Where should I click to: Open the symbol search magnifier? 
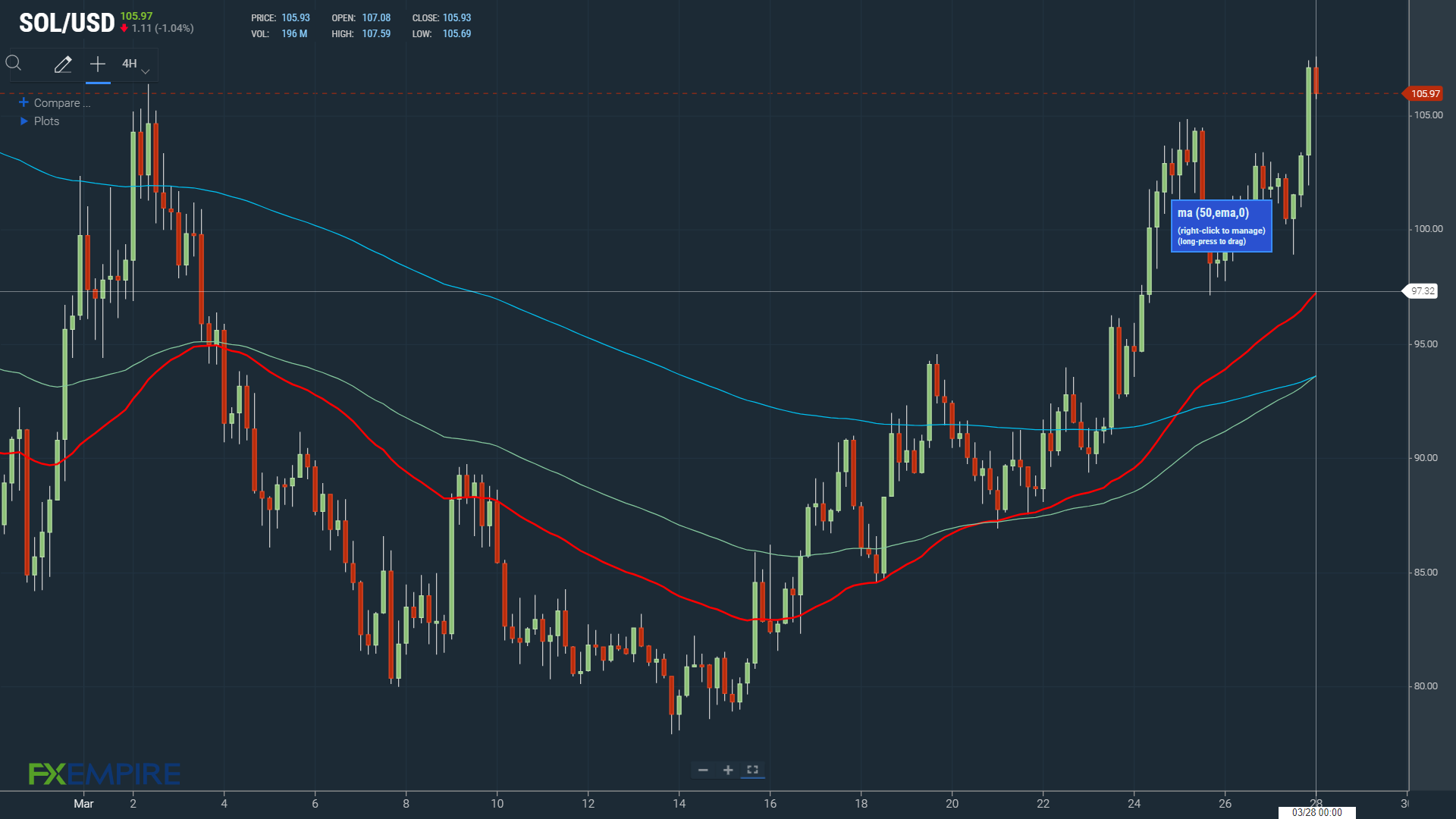pos(14,63)
